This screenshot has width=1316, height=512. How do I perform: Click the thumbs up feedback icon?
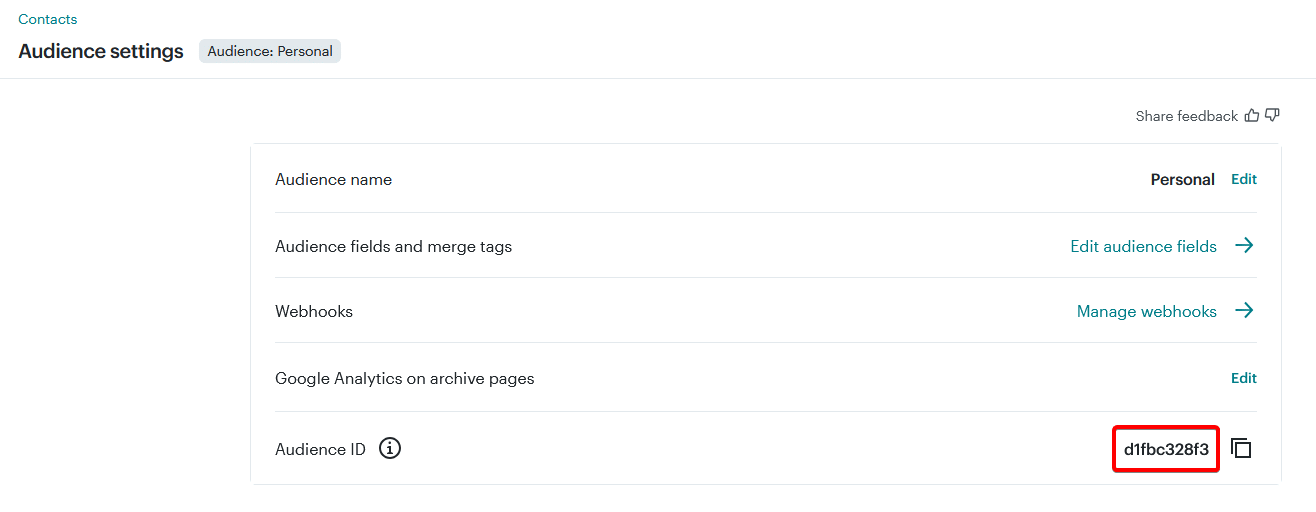pos(1252,116)
